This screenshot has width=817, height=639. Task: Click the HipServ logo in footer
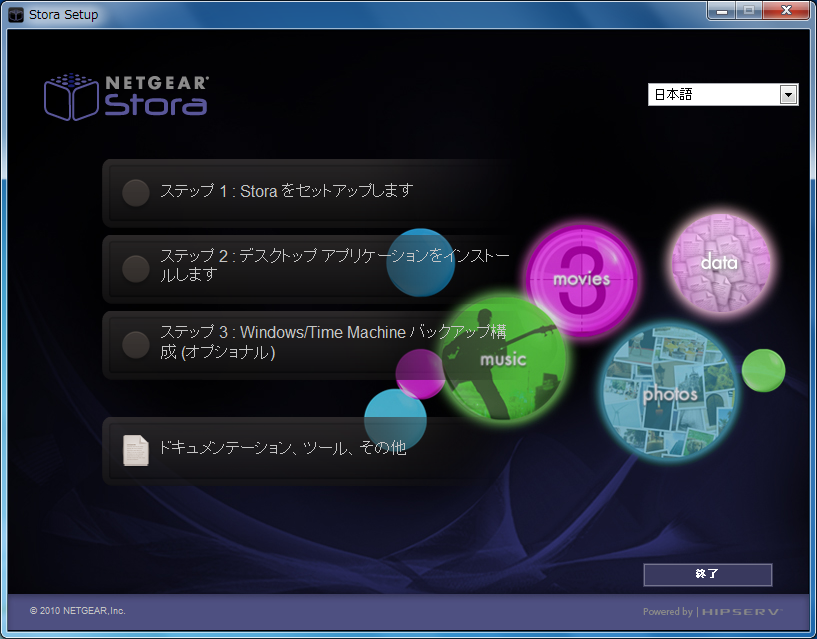[x=740, y=611]
